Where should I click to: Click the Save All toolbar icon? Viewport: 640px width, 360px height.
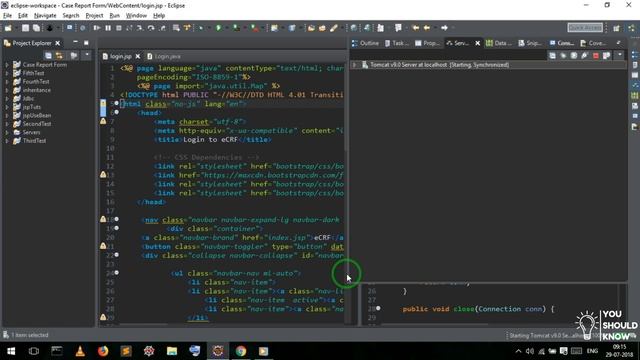click(36, 28)
